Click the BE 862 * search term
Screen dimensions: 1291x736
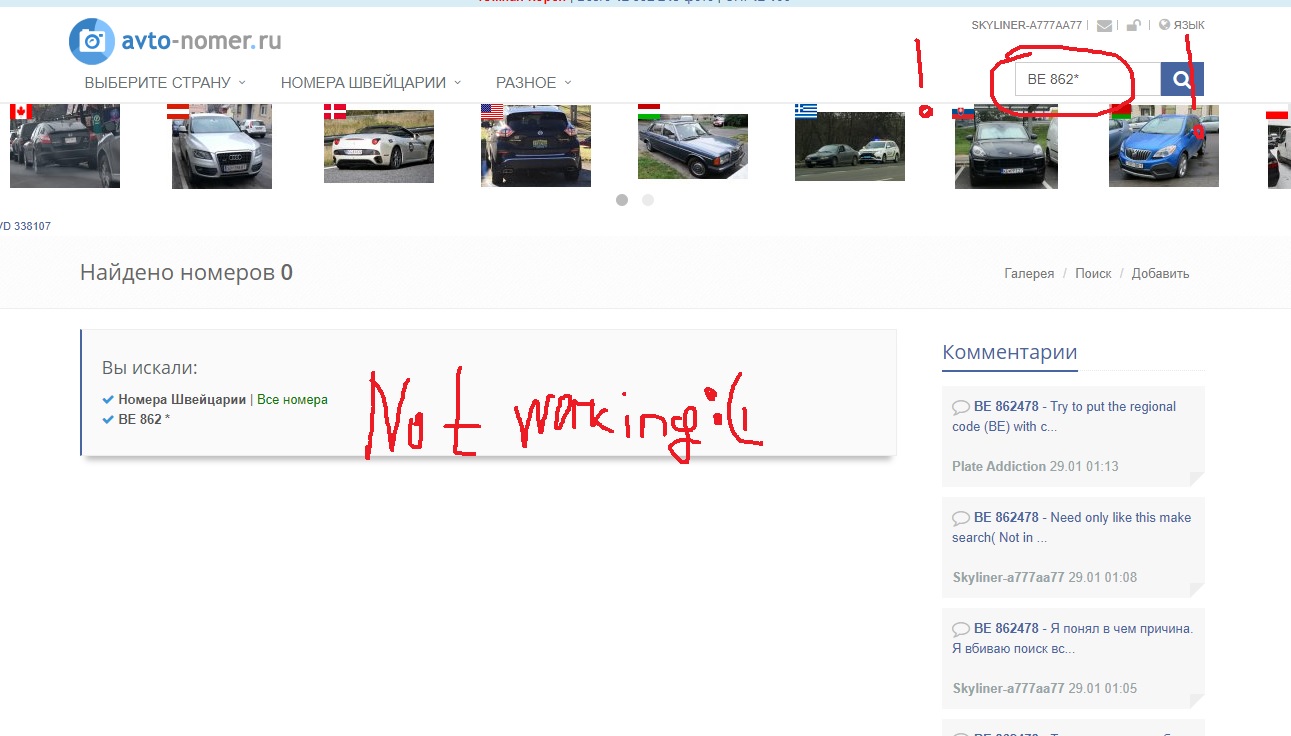[144, 419]
